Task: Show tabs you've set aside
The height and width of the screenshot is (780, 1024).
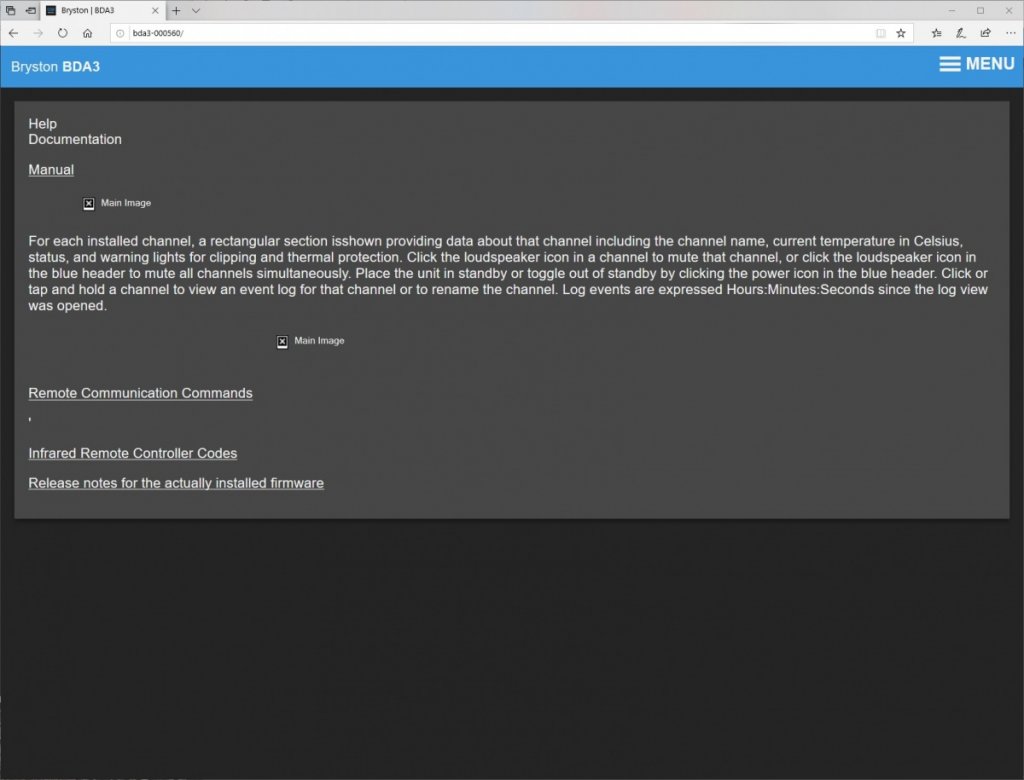Action: [x=10, y=10]
